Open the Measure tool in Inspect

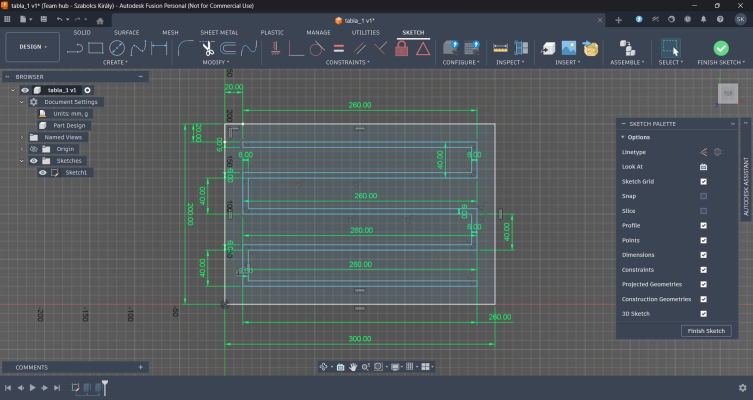pos(501,47)
